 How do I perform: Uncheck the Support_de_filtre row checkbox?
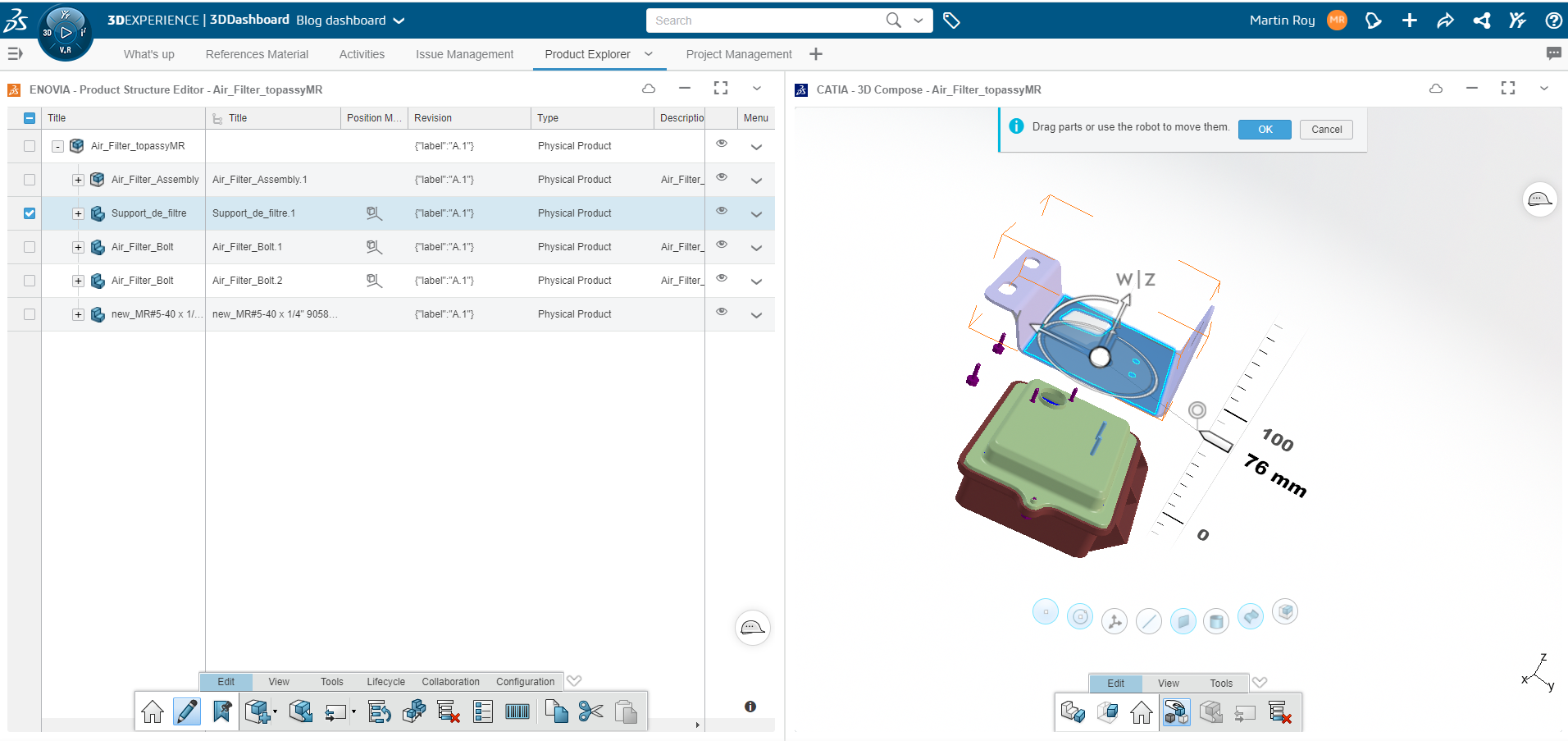30,213
